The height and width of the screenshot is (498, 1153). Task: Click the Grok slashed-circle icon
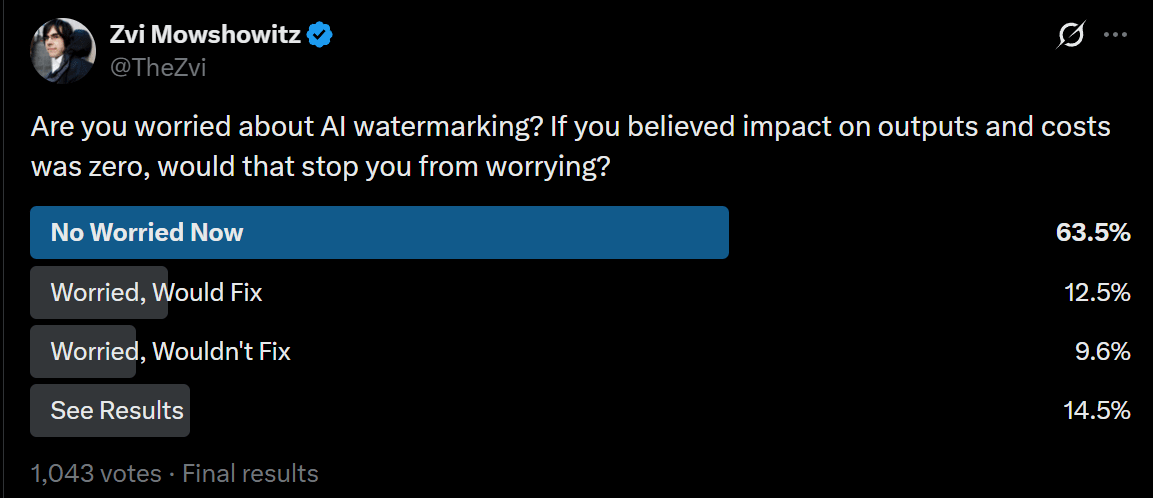pyautogui.click(x=1072, y=35)
